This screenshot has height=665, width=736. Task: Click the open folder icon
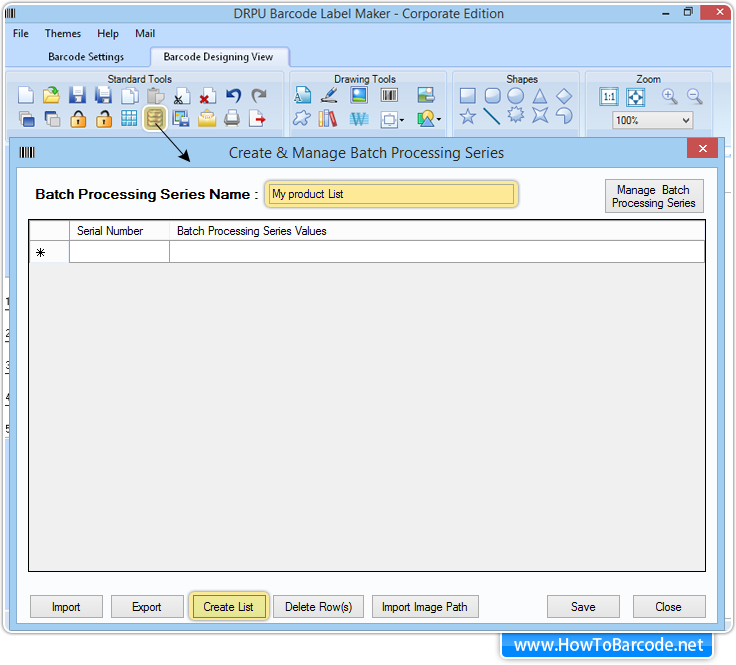coord(51,96)
